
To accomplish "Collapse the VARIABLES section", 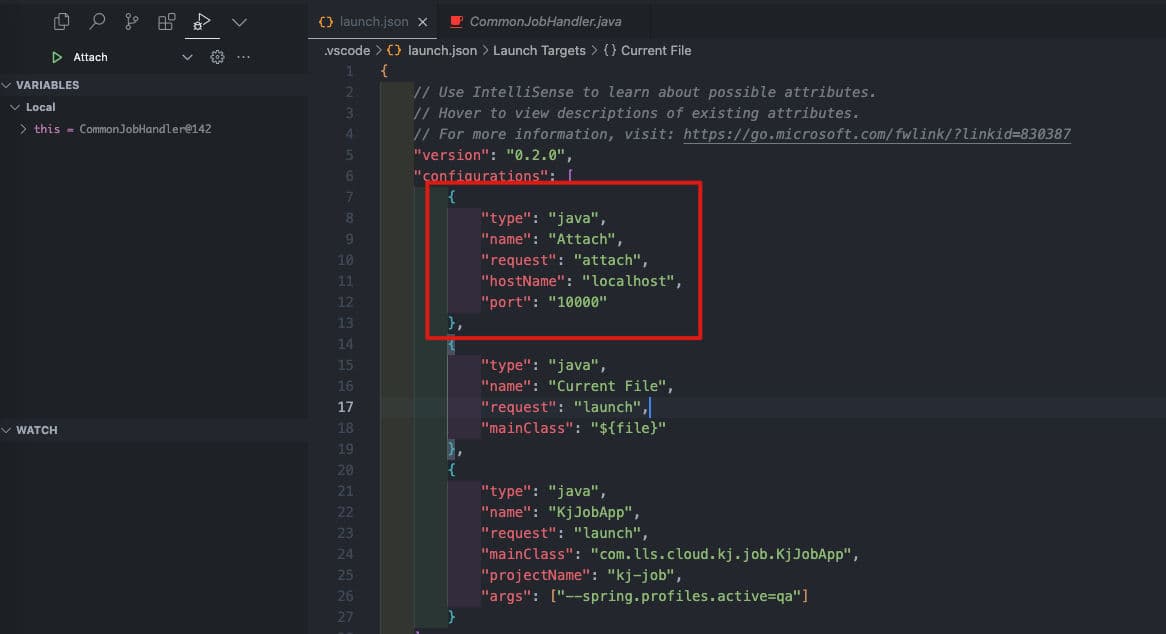I will tap(8, 85).
